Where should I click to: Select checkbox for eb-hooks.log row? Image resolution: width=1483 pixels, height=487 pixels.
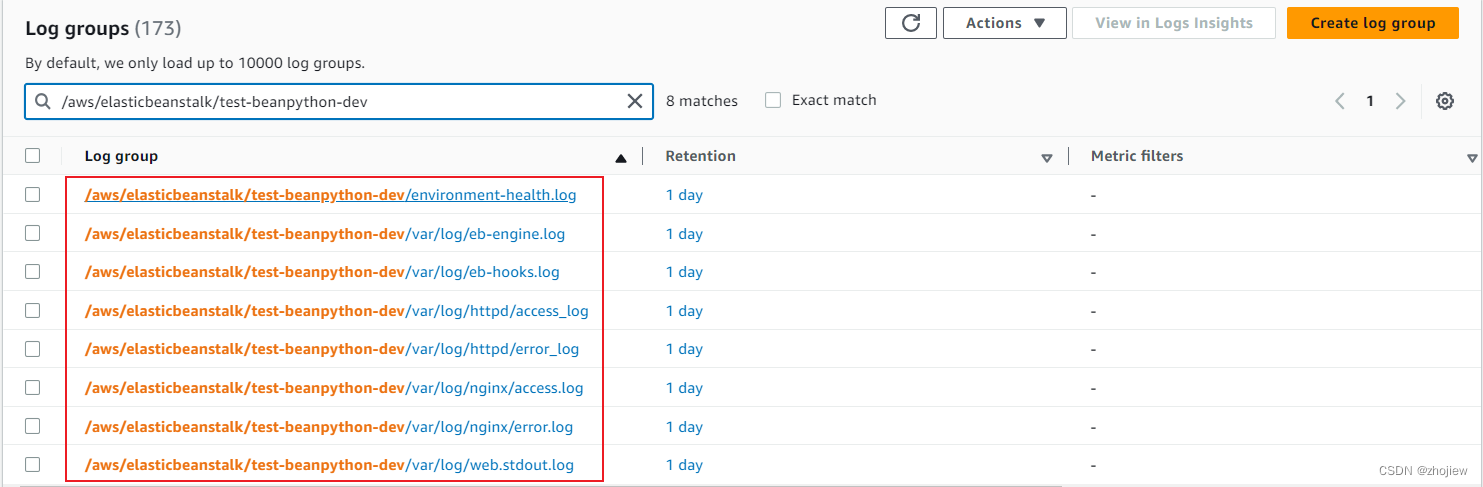point(33,271)
